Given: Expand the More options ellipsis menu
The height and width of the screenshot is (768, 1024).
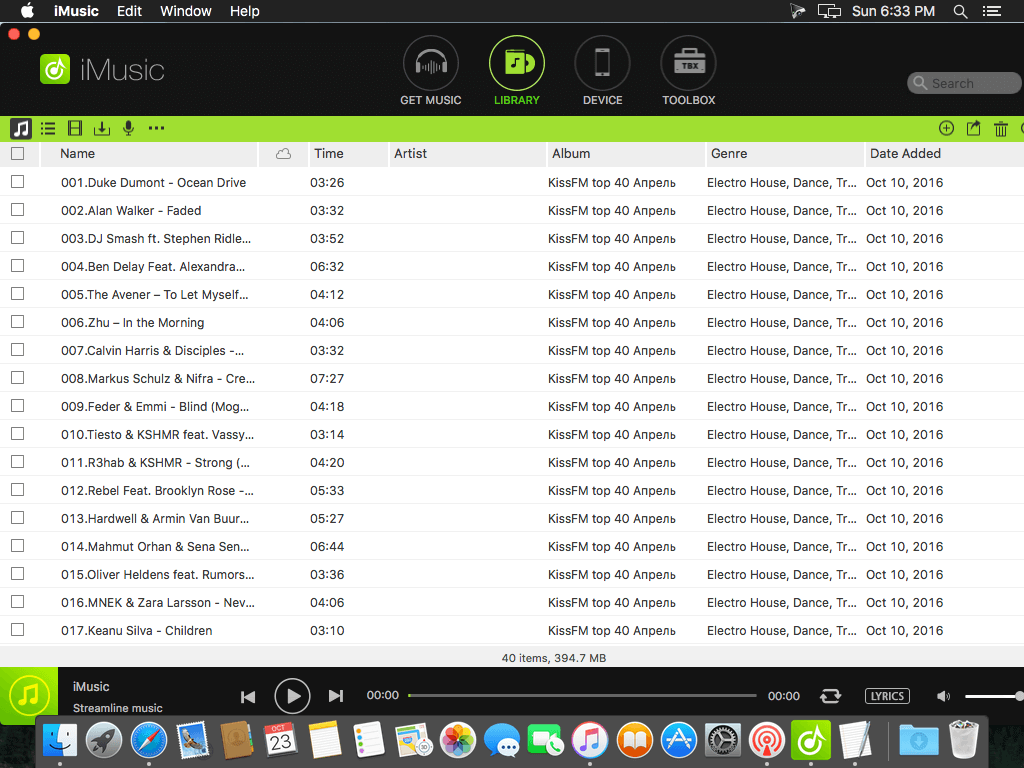Looking at the screenshot, I should click(156, 128).
